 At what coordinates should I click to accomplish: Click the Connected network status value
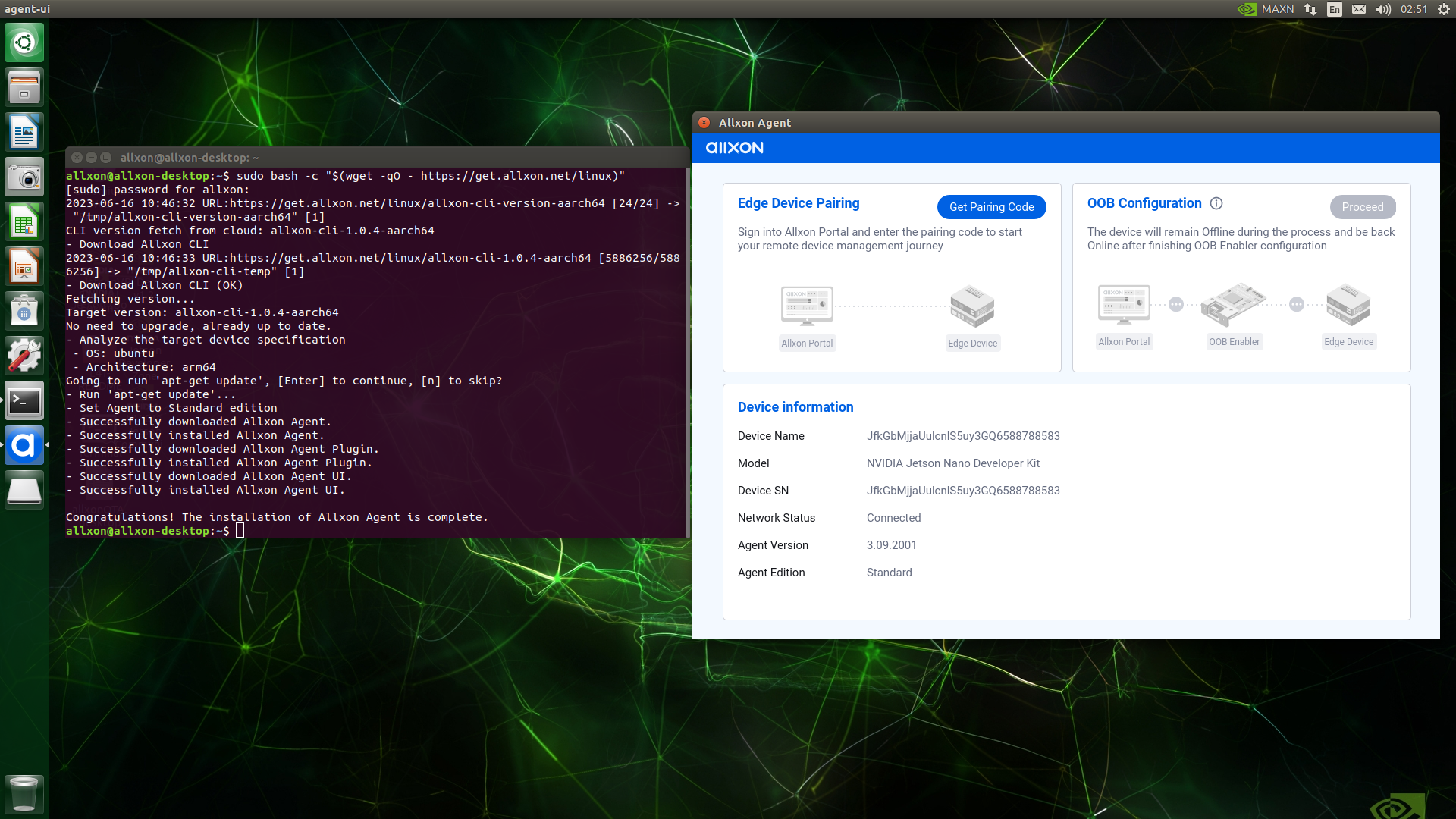click(x=893, y=518)
